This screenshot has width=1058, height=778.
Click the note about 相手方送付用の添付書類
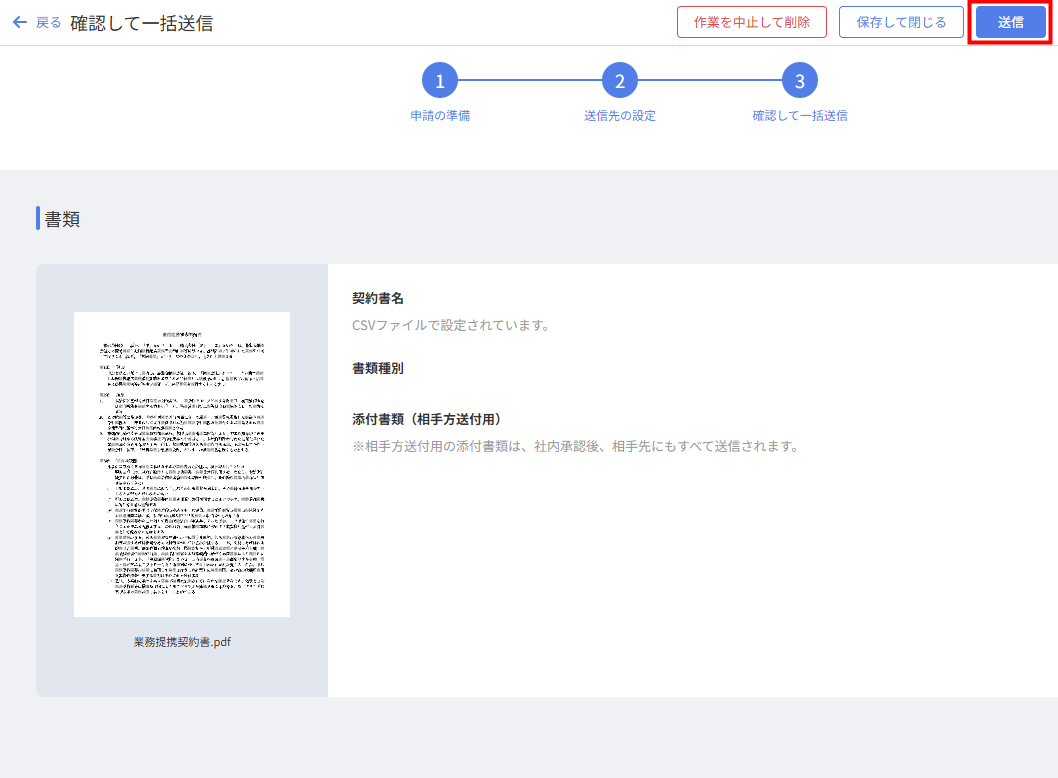[x=575, y=445]
